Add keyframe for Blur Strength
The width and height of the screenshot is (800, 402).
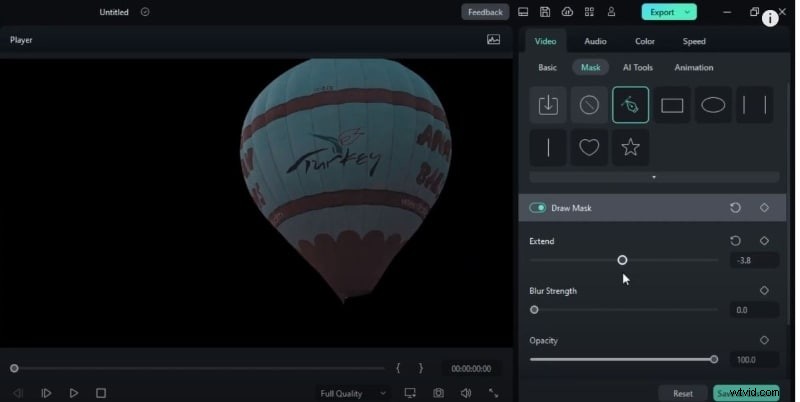point(764,290)
